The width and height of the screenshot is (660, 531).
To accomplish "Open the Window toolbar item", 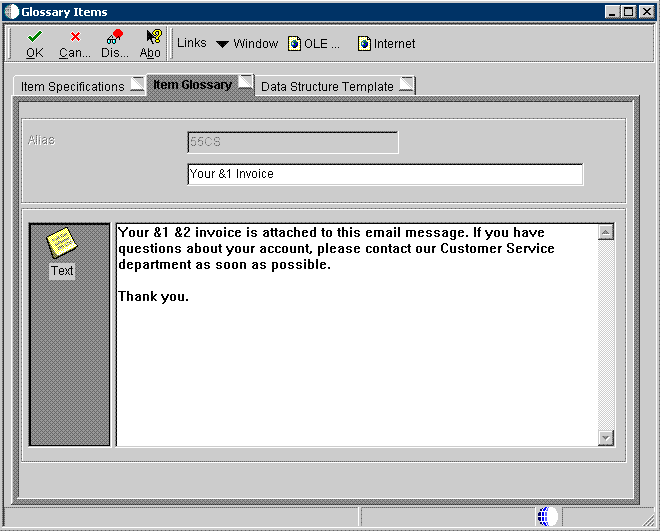I will 256,43.
